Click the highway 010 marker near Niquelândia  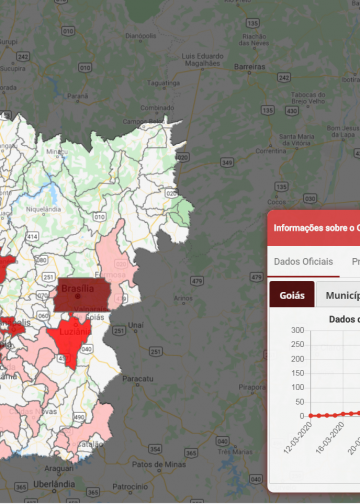click(100, 217)
